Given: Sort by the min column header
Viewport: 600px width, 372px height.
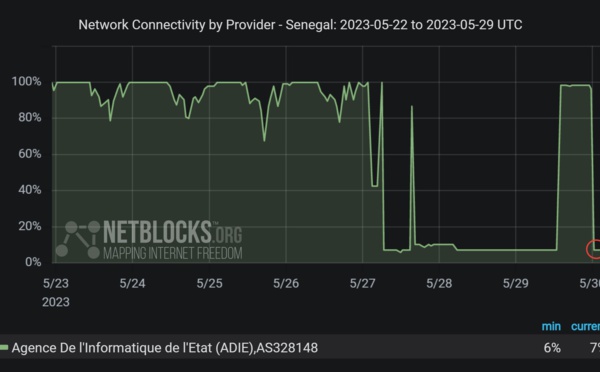Looking at the screenshot, I should [x=551, y=326].
